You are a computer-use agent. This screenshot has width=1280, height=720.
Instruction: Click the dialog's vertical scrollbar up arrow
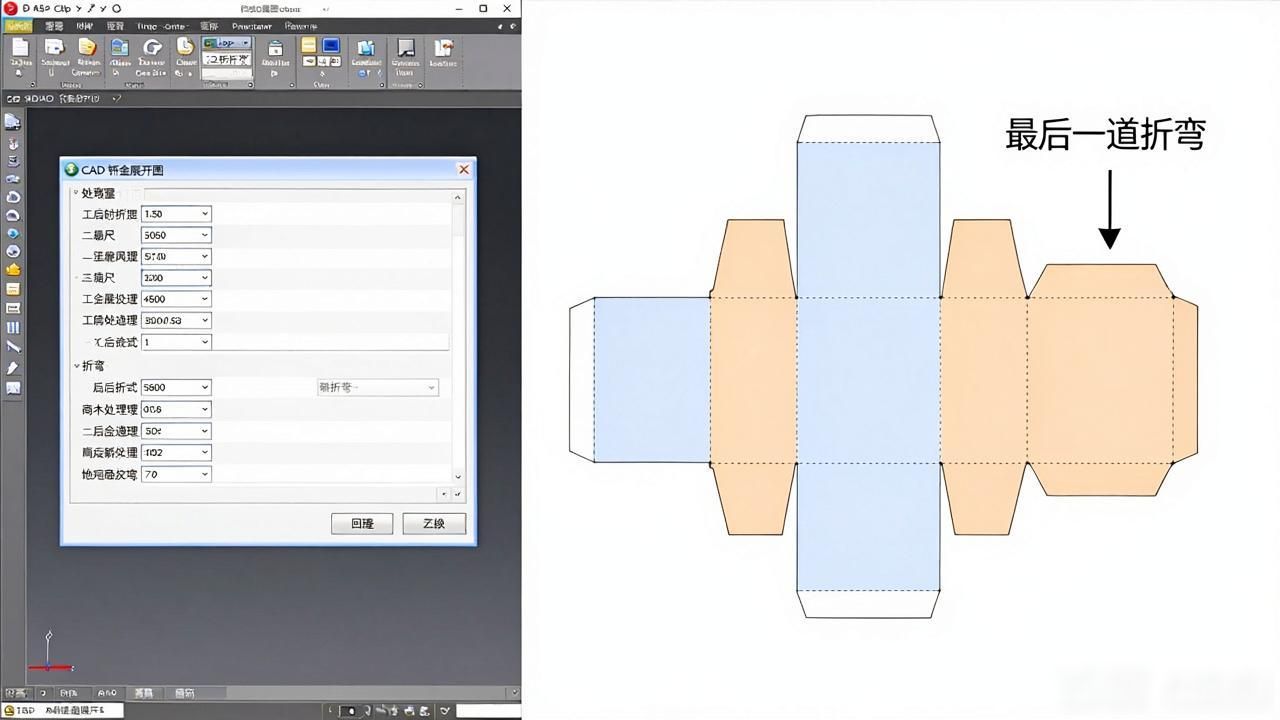(458, 197)
